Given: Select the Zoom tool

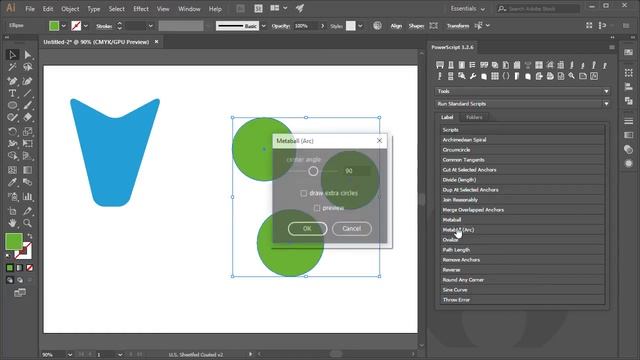Looking at the screenshot, I should pyautogui.click(x=27, y=223).
